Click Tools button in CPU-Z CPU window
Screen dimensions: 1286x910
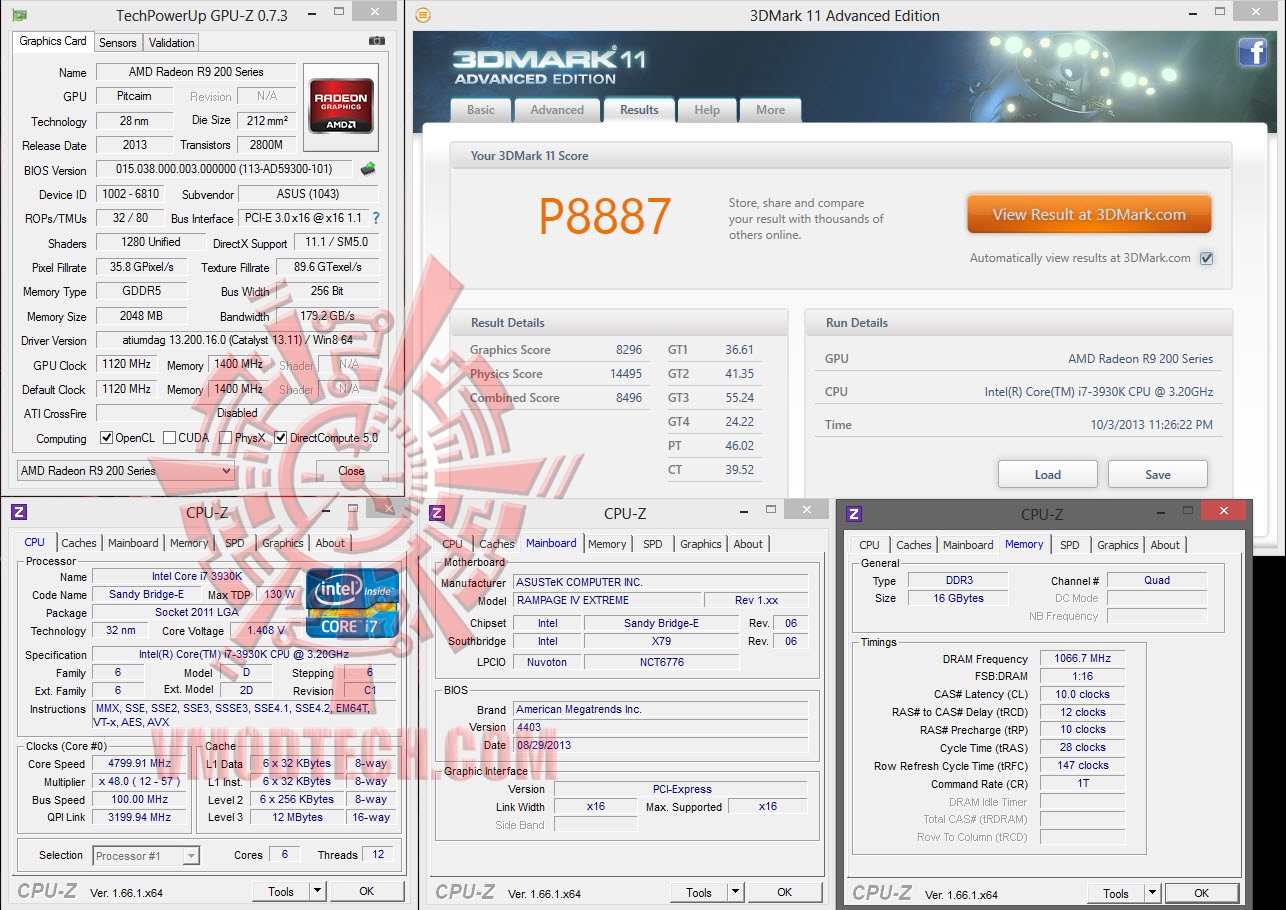click(281, 891)
